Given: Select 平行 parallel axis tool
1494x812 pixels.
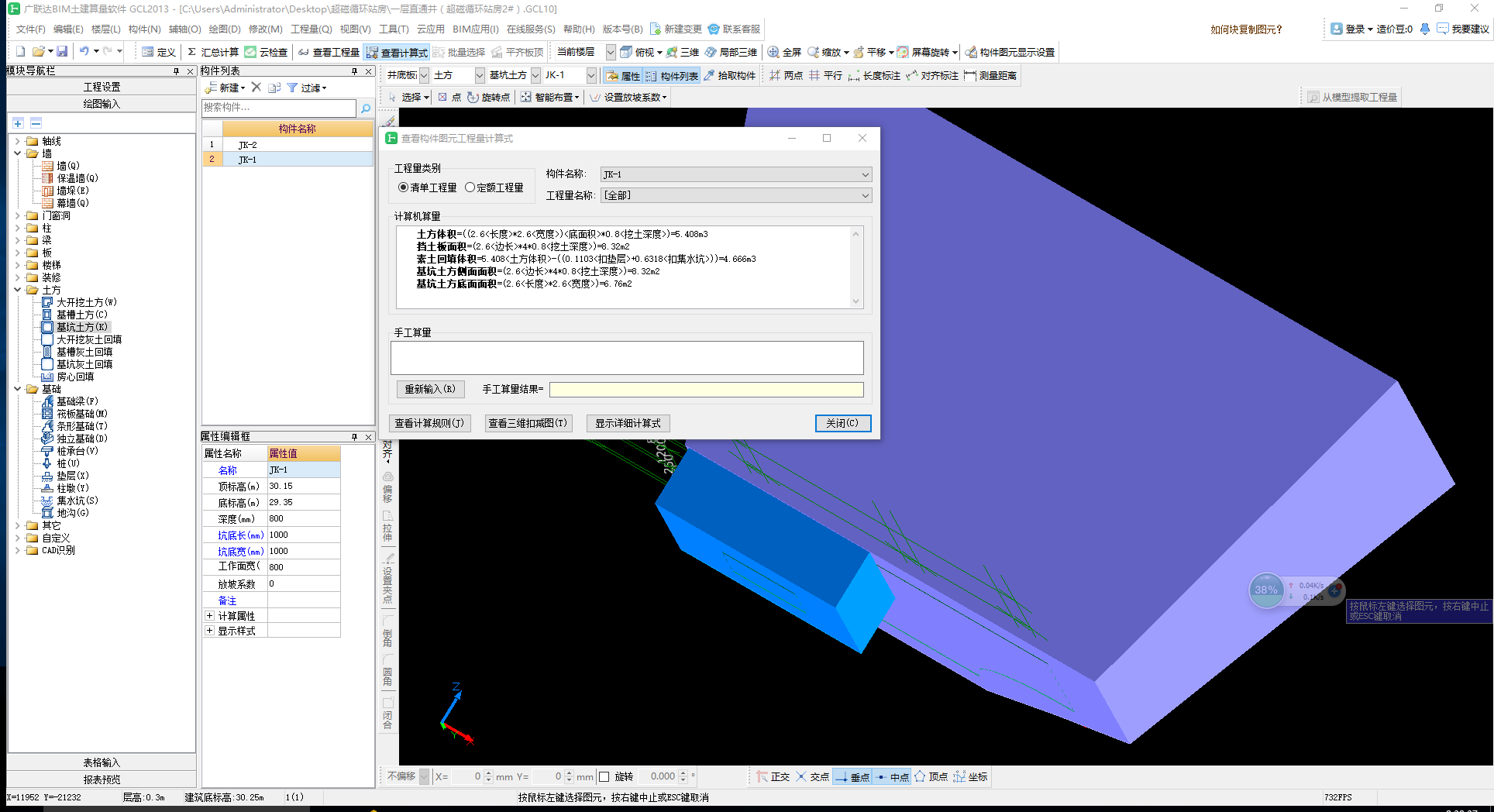Looking at the screenshot, I should coord(826,75).
